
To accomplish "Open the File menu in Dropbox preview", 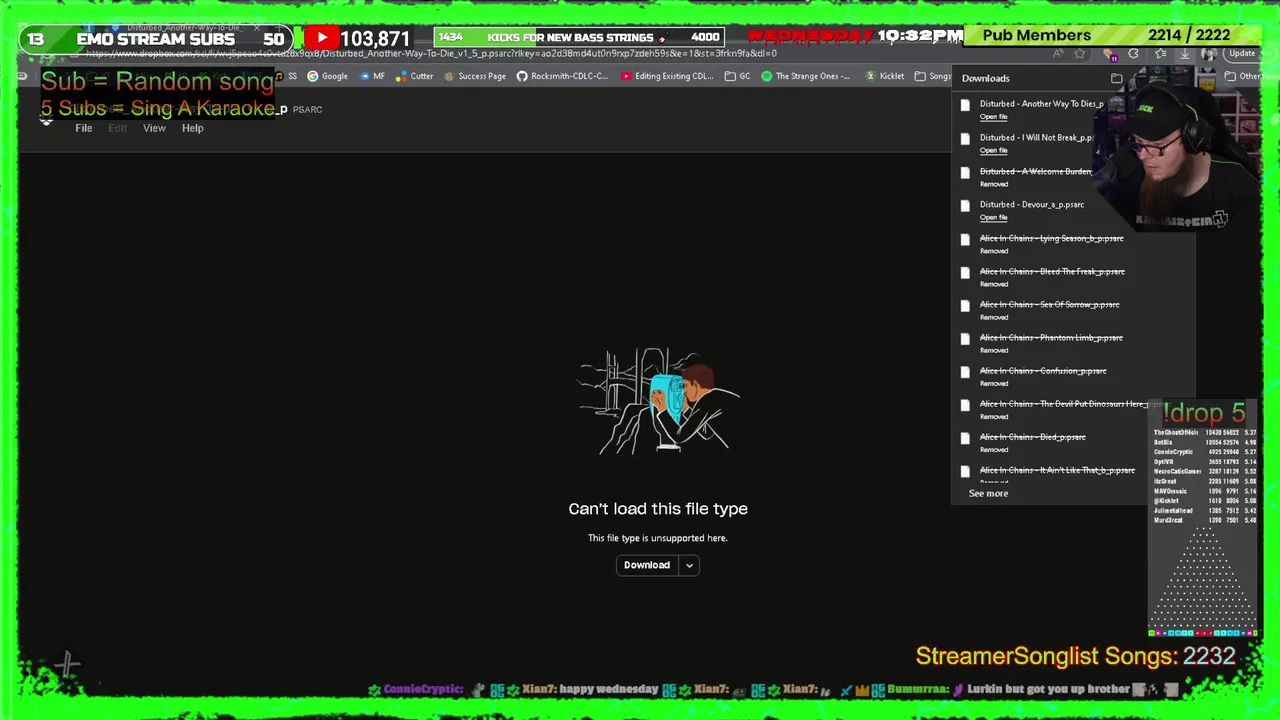I will click(84, 128).
